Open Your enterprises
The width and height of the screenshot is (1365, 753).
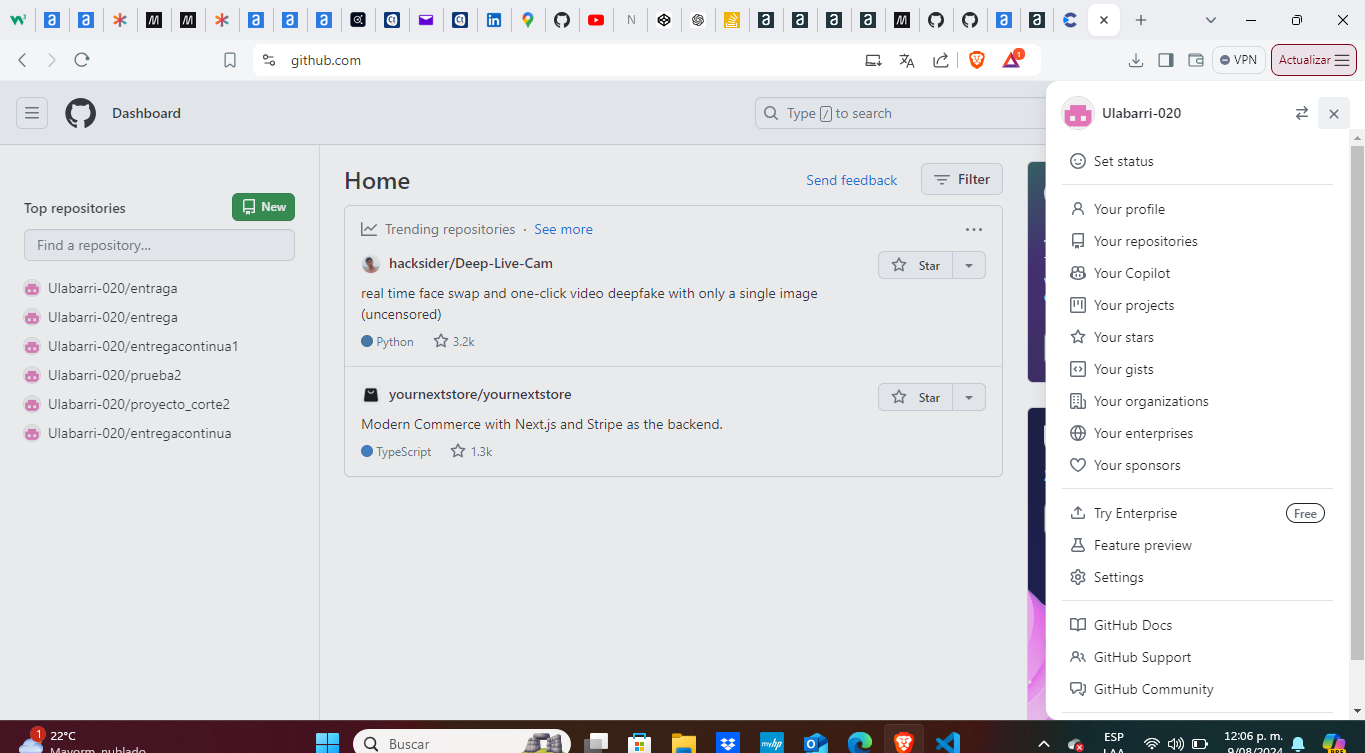1197,433
